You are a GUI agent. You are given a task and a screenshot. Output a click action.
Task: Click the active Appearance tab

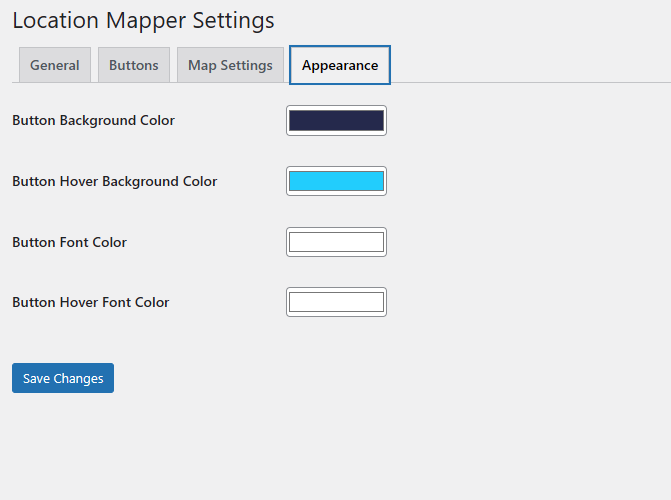(x=340, y=65)
